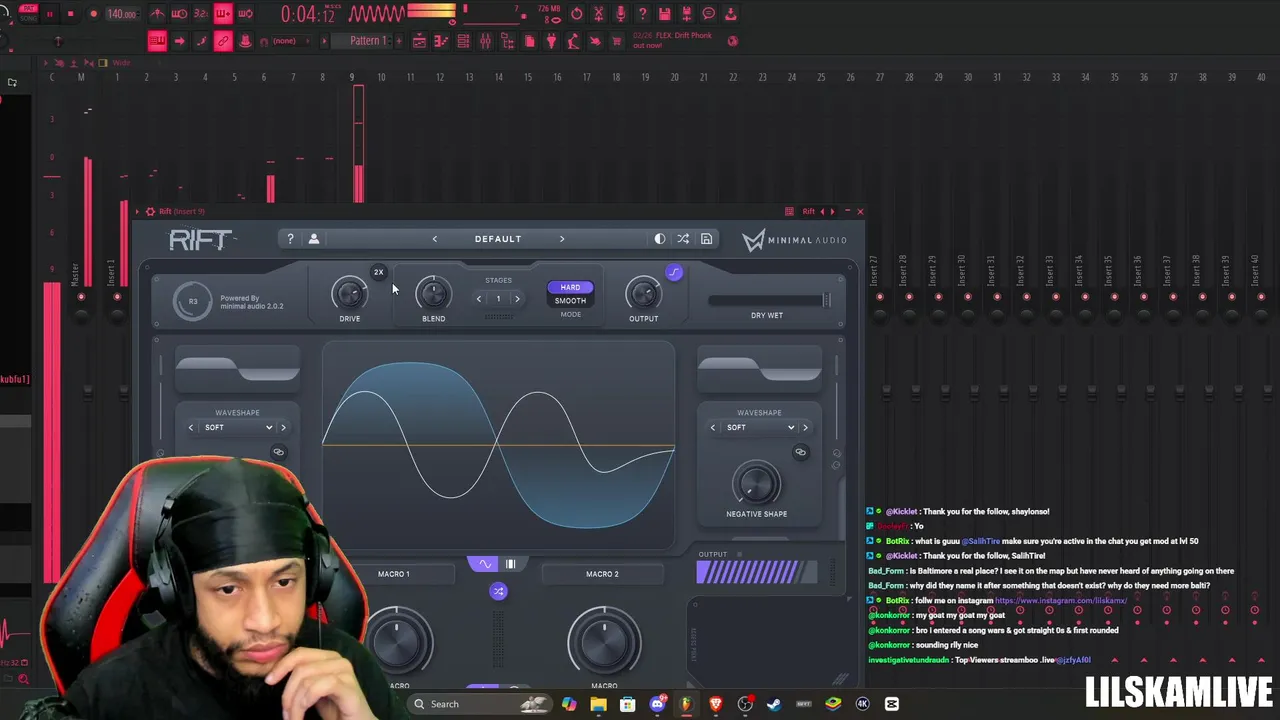Go to previous Rift preset arrow
Image resolution: width=1280 pixels, height=720 pixels.
434,239
